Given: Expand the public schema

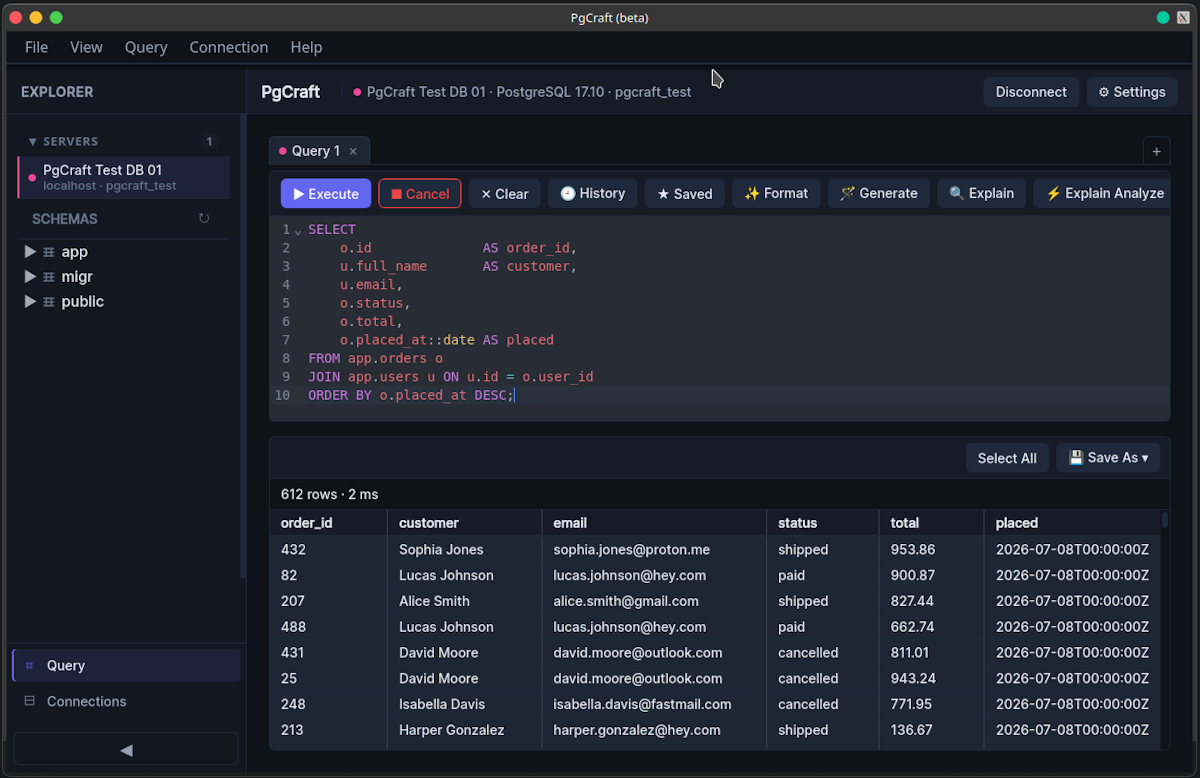Looking at the screenshot, I should [x=30, y=302].
